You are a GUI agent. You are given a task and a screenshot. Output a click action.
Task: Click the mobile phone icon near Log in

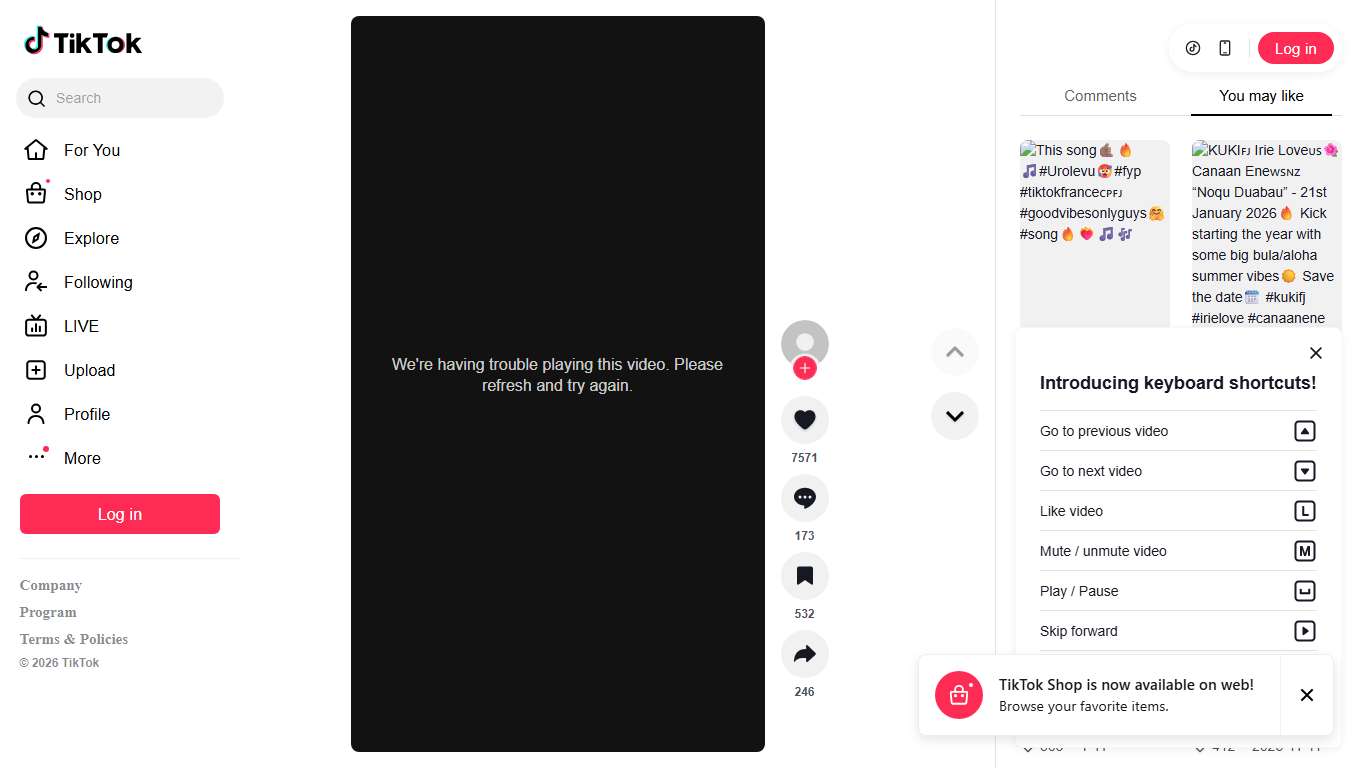tap(1225, 48)
